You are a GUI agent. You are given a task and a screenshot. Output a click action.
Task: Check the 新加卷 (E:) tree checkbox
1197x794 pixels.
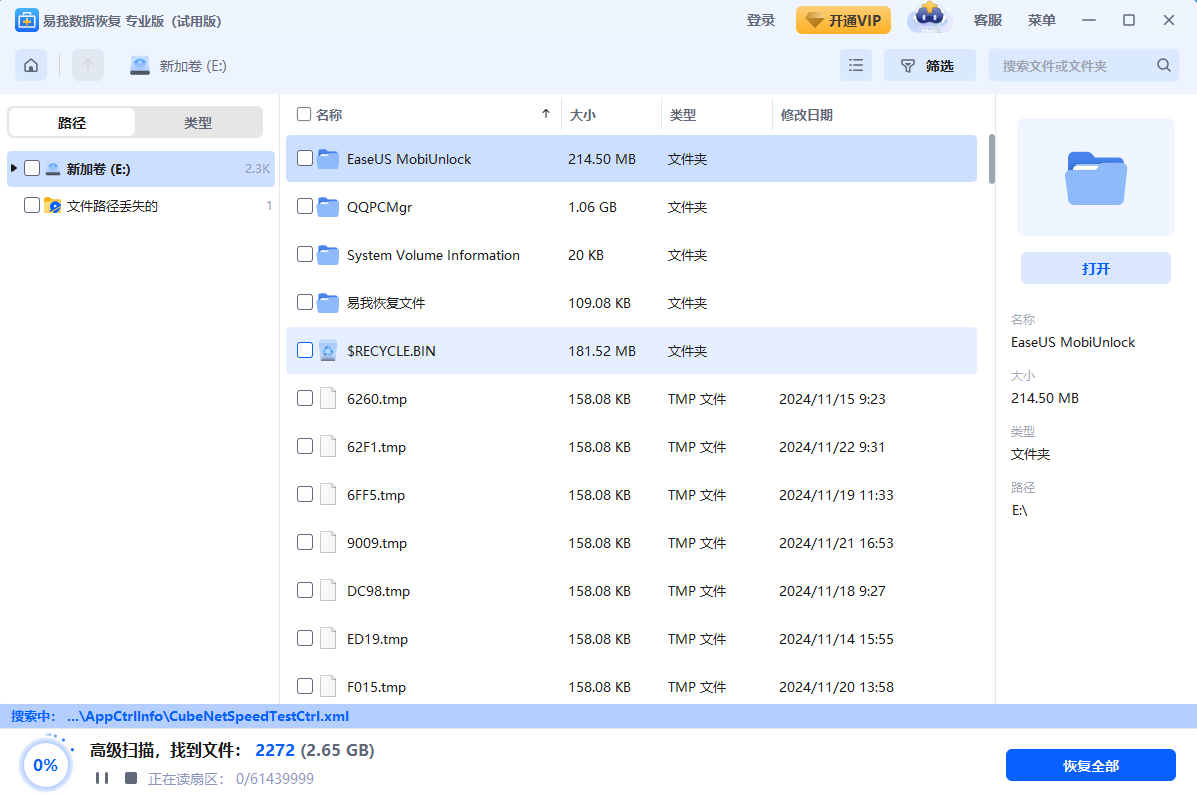point(32,168)
